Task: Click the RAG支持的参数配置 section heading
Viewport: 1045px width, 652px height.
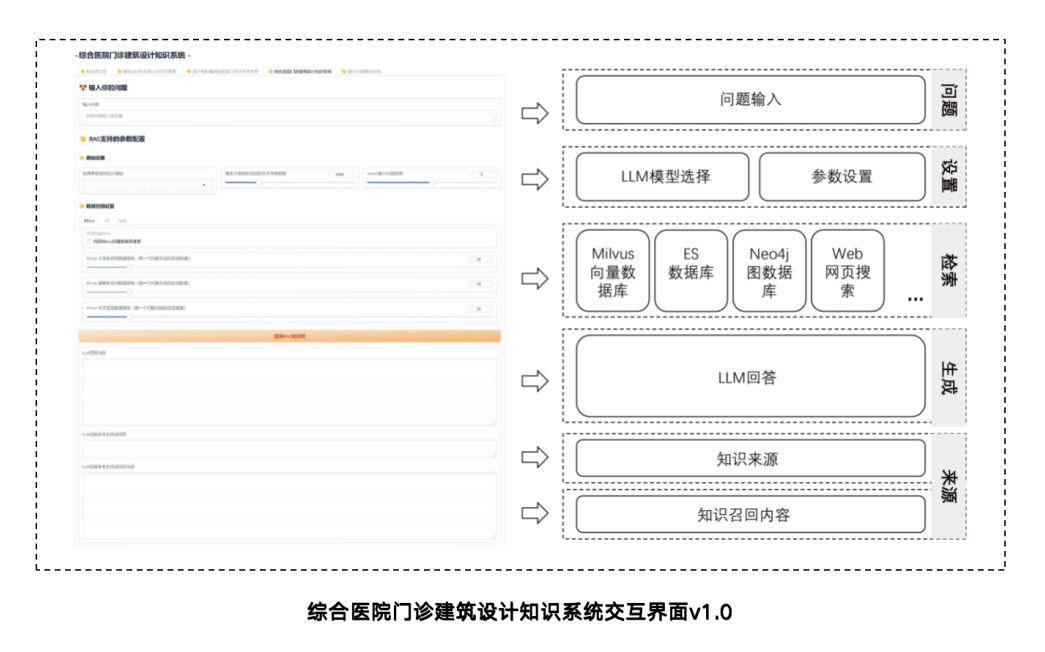Action: click(117, 139)
